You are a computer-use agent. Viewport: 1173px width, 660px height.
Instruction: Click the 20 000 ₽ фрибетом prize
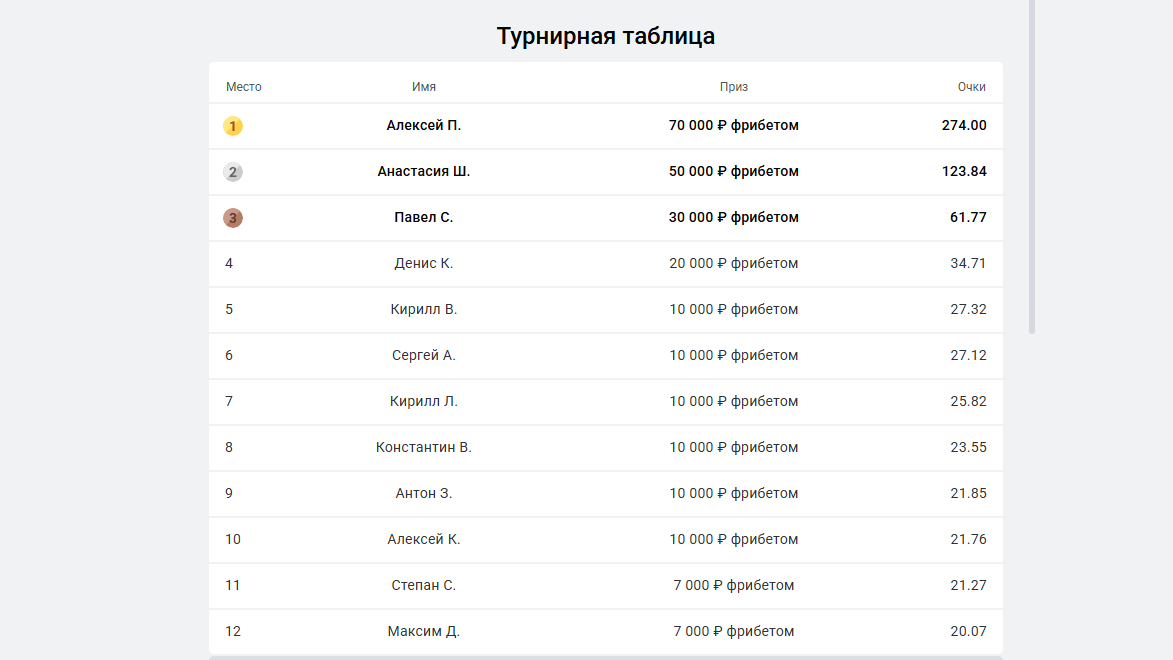734,263
